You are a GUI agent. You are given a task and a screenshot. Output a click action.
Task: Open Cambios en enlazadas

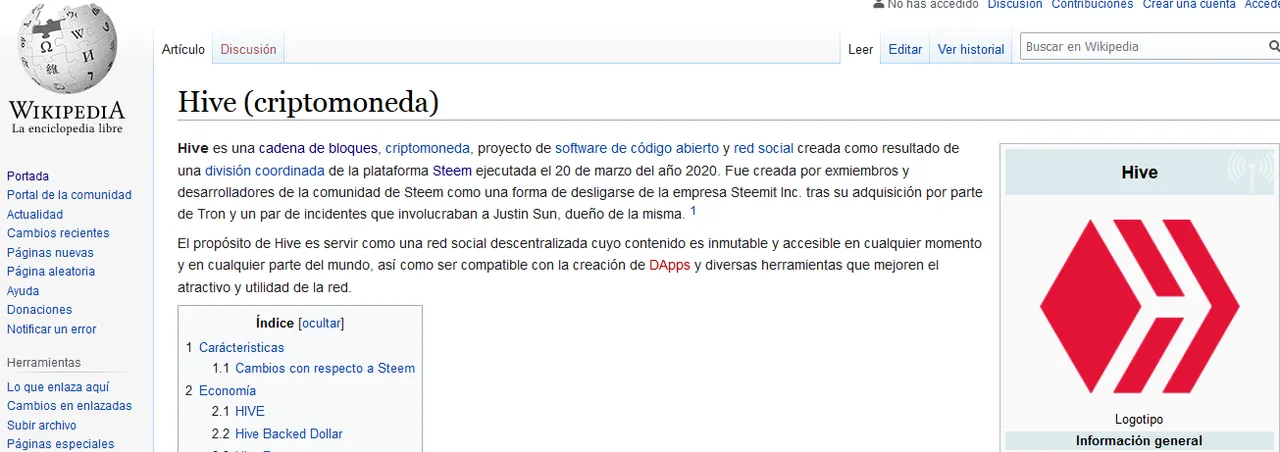click(69, 406)
